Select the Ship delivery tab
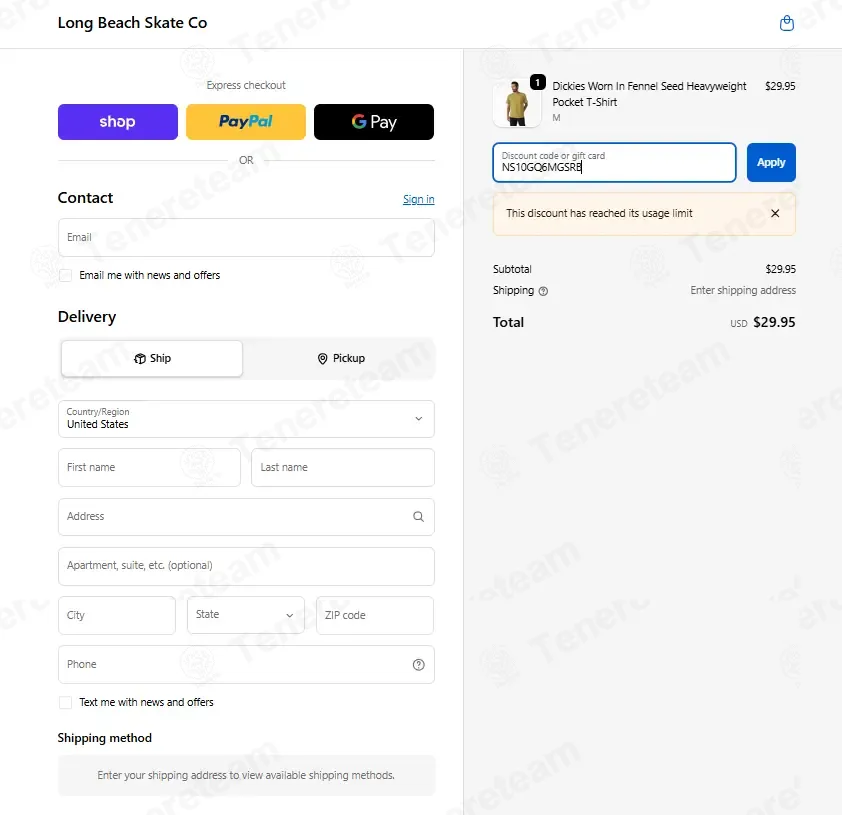The width and height of the screenshot is (842, 815). point(152,358)
